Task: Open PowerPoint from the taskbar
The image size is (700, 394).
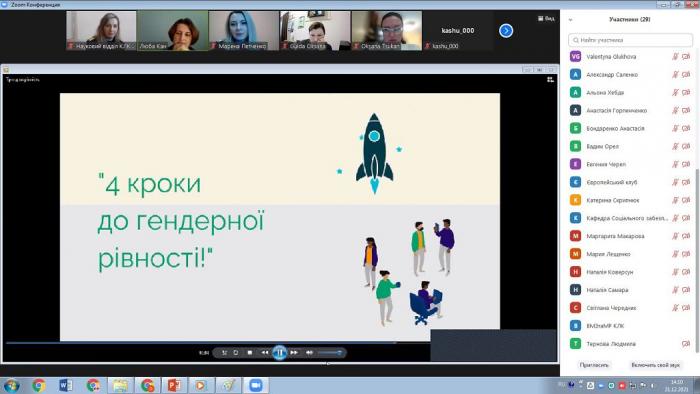Action: click(174, 385)
